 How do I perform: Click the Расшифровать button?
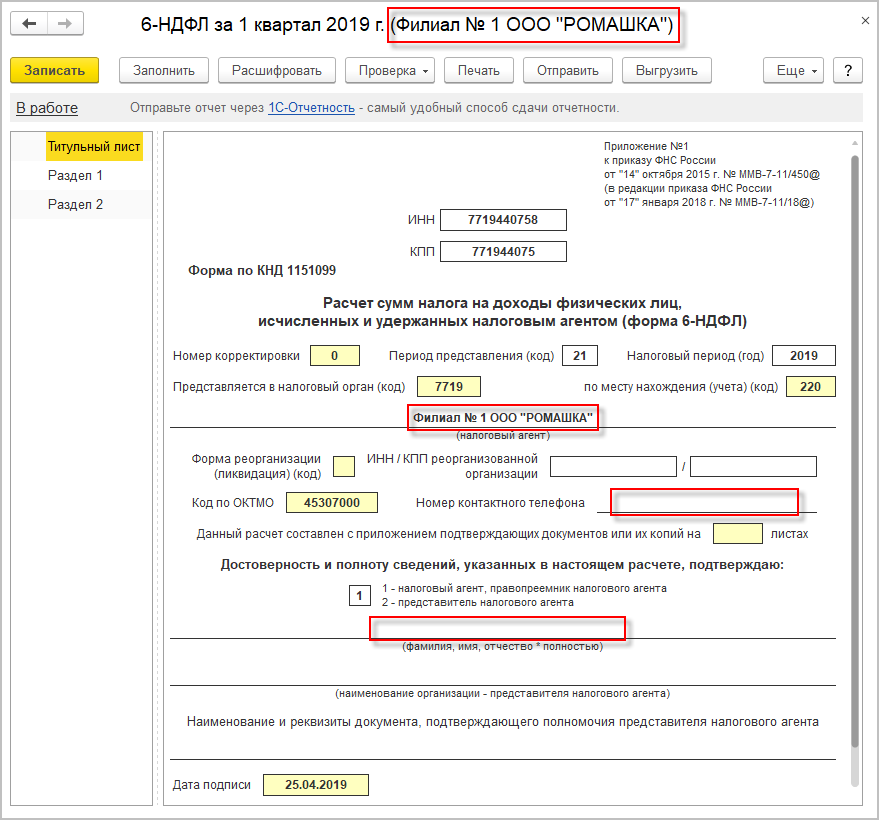277,71
